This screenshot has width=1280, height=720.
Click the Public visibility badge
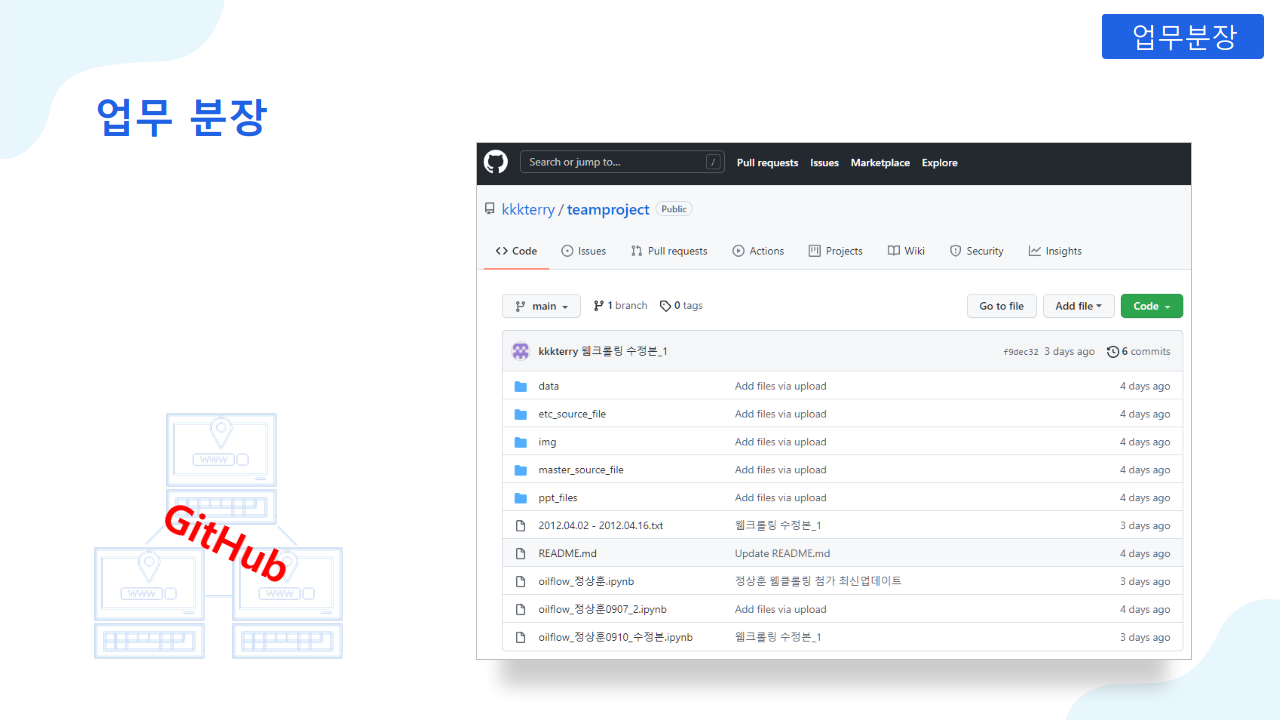click(674, 209)
